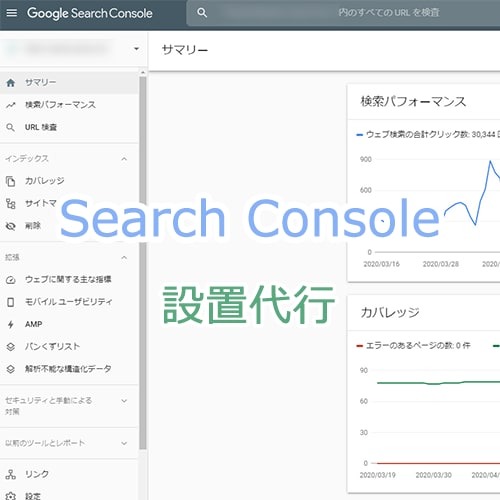The height and width of the screenshot is (500, 500).
Task: Click the settings gear icon
Action: point(11,496)
